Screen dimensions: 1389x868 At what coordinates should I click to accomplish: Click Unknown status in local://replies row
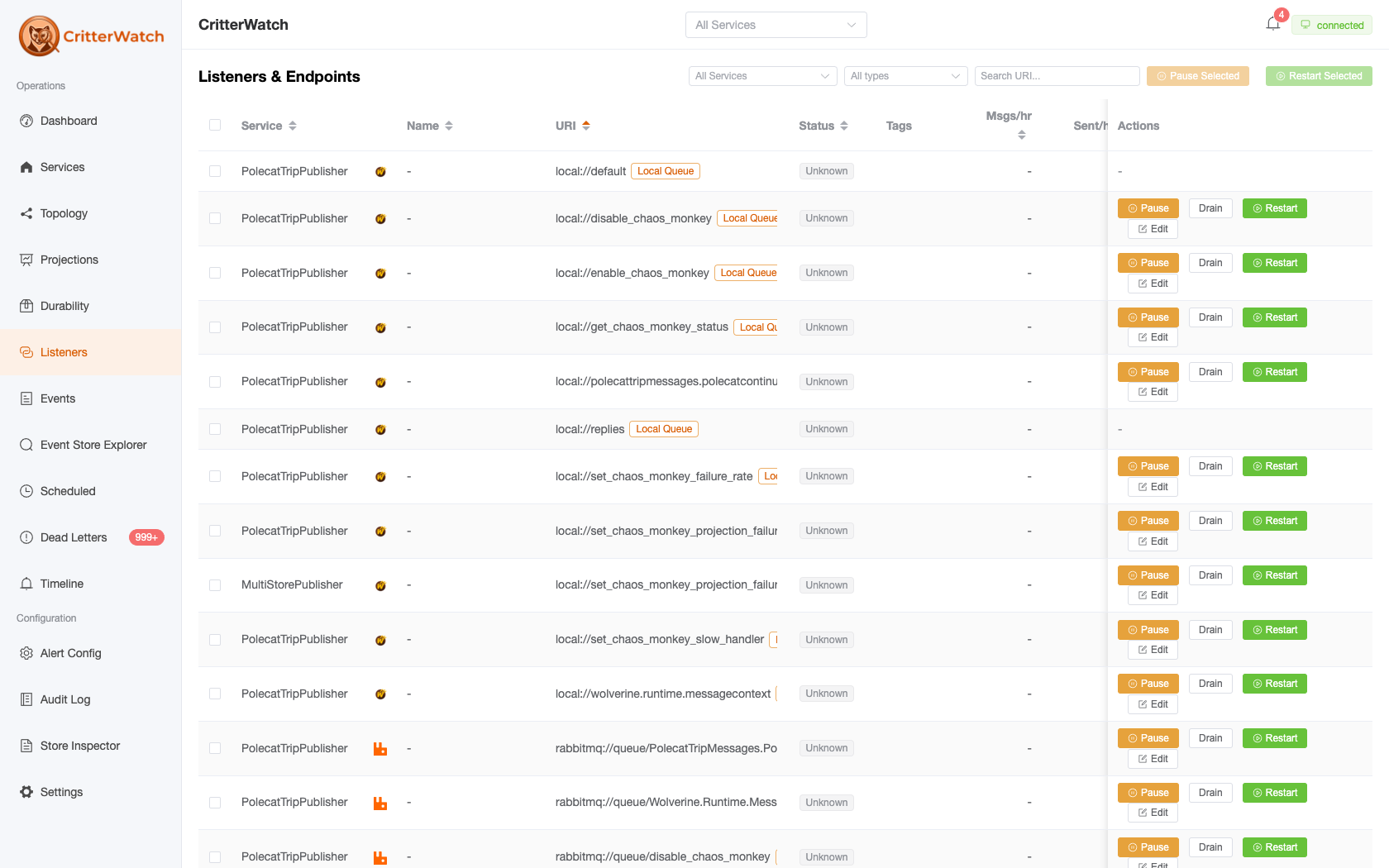[827, 429]
